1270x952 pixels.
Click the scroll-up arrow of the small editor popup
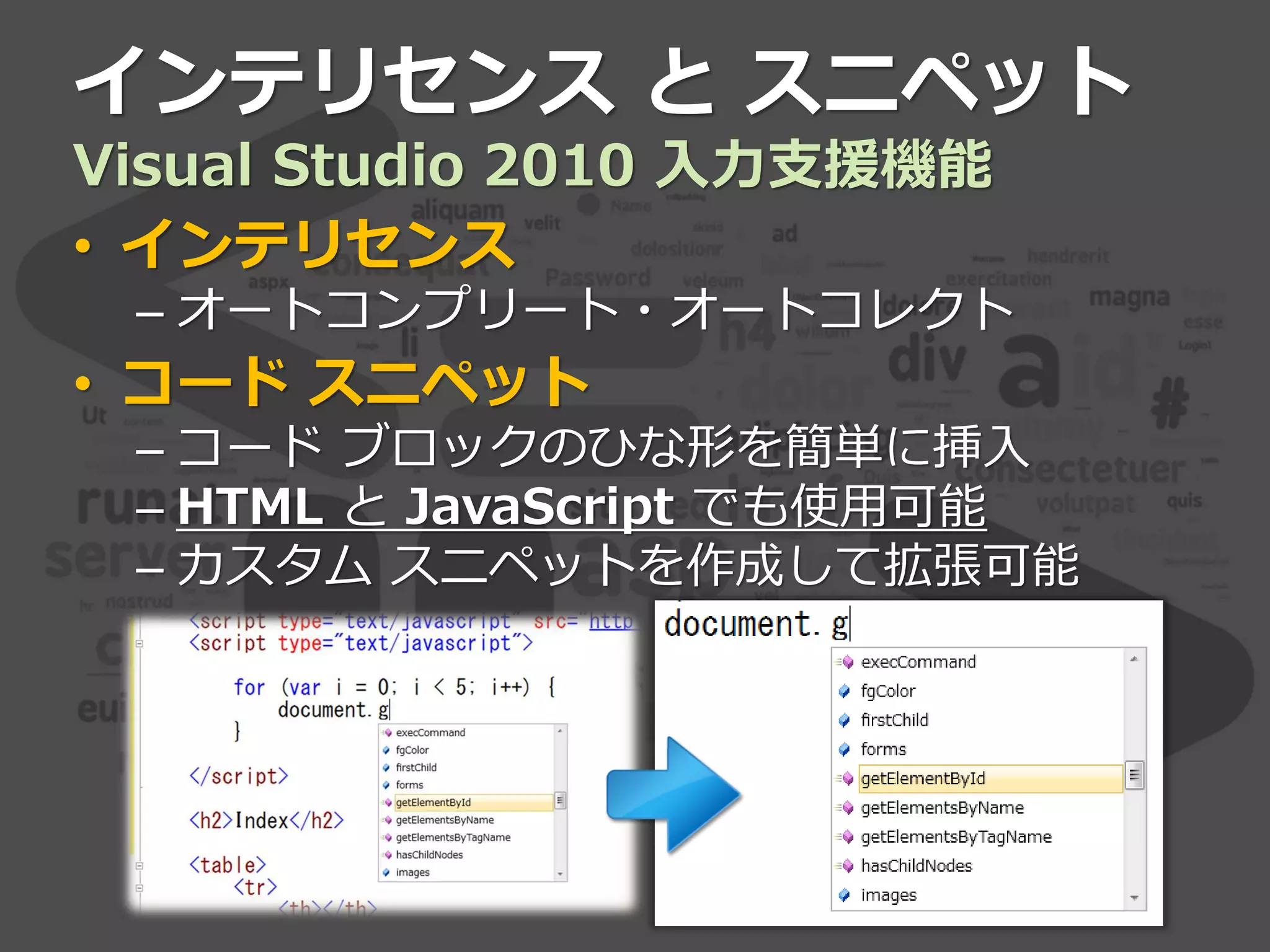point(559,731)
